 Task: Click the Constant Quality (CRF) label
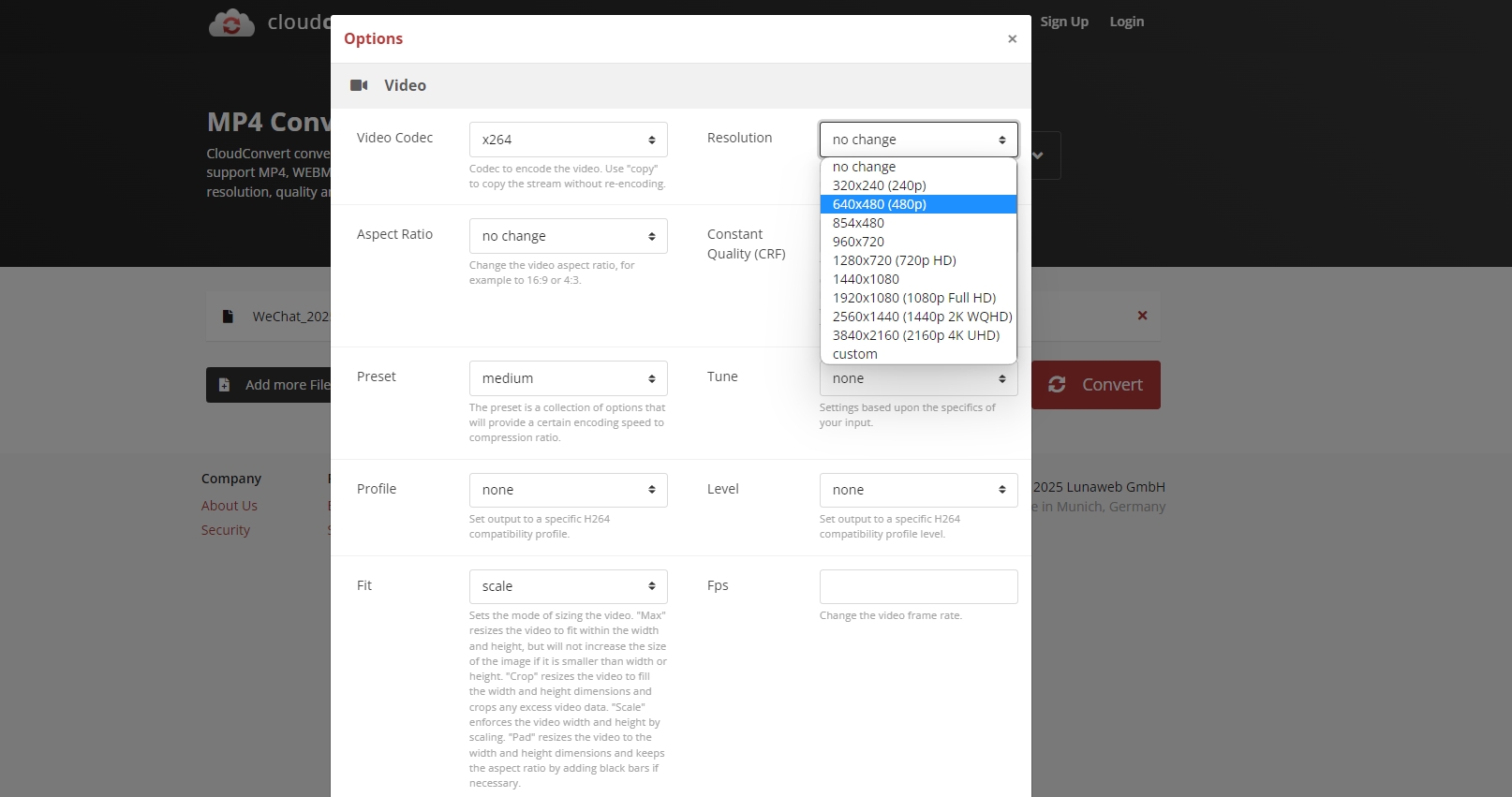pos(747,244)
